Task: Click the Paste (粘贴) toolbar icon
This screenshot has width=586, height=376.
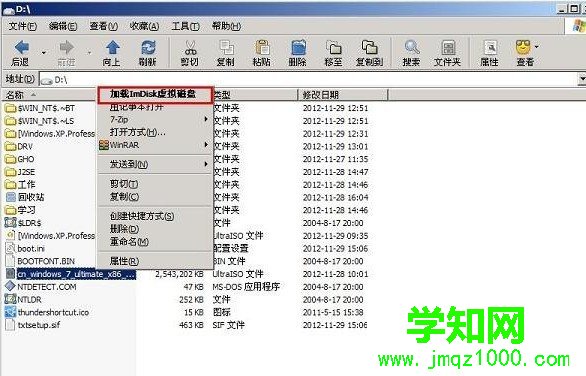Action: (262, 48)
